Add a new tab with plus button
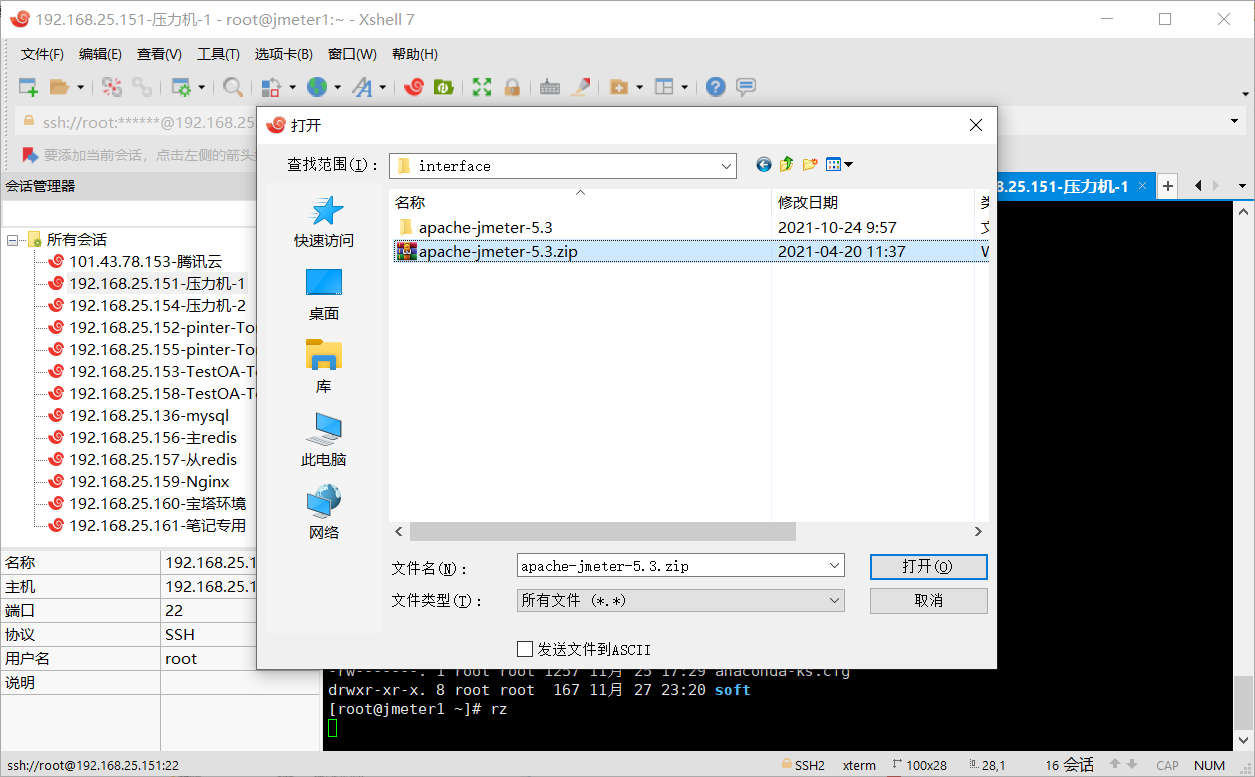Screen dimensions: 1255x777 click(1167, 186)
